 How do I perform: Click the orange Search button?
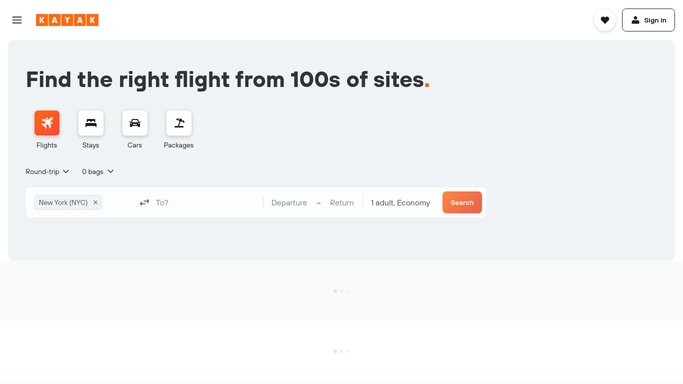coord(462,202)
